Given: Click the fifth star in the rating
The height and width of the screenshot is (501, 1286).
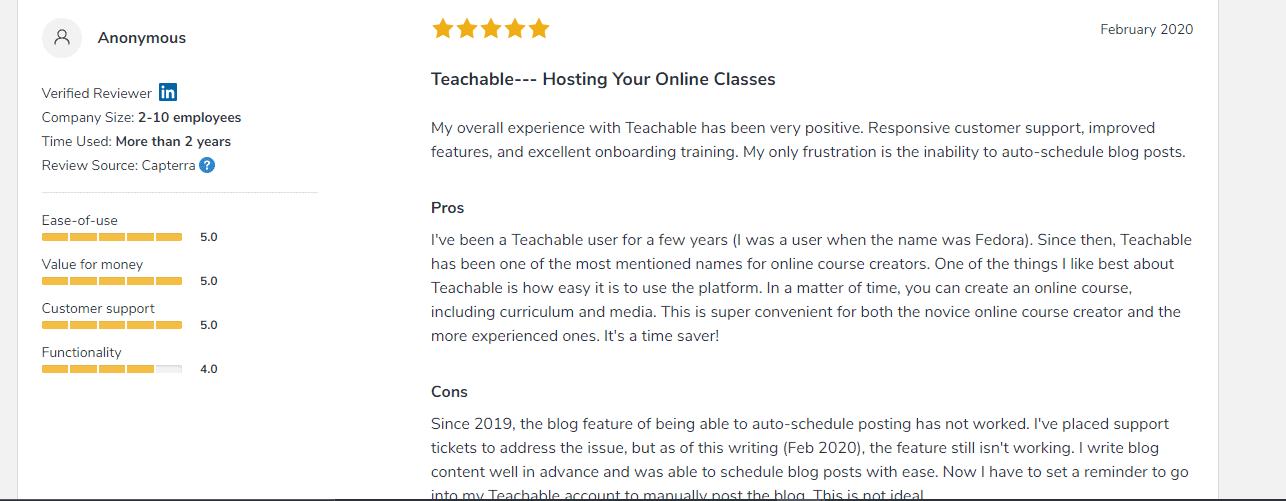Looking at the screenshot, I should point(539,29).
